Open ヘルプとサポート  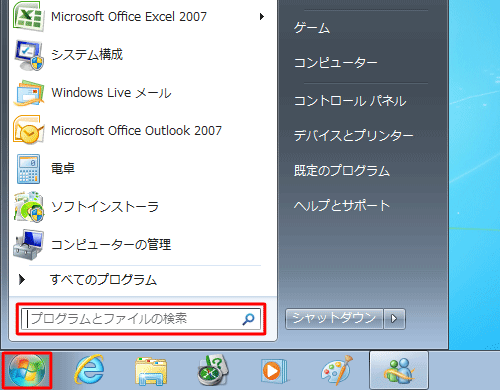(342, 205)
